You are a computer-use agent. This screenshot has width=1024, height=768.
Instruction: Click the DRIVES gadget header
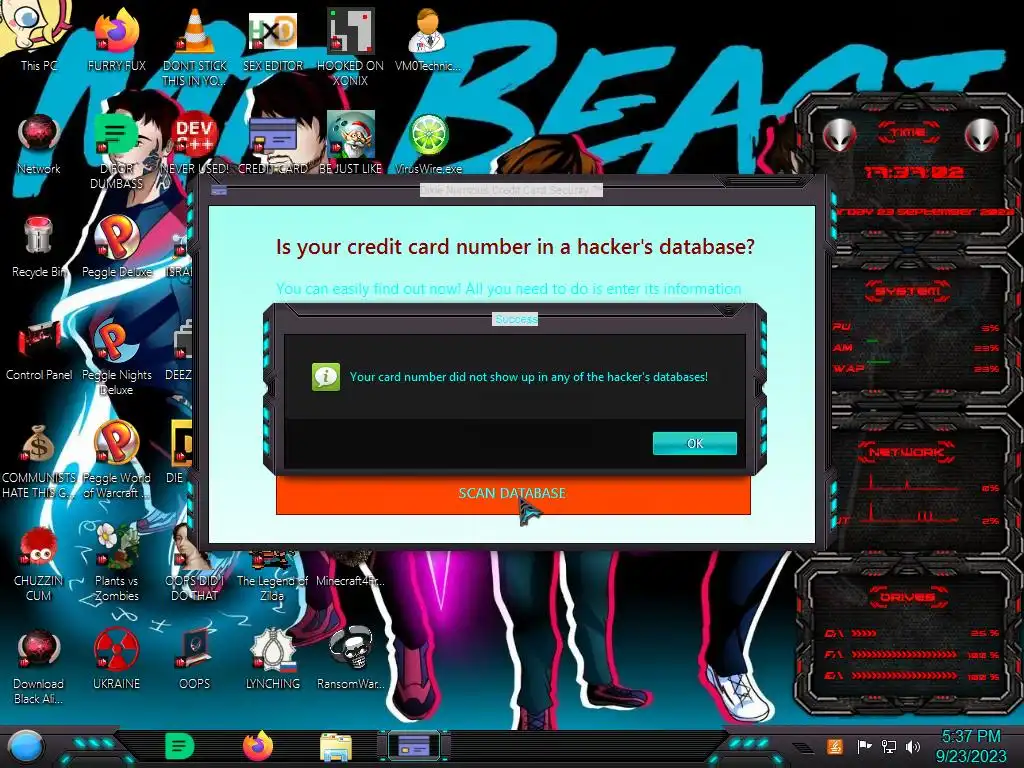coord(907,597)
